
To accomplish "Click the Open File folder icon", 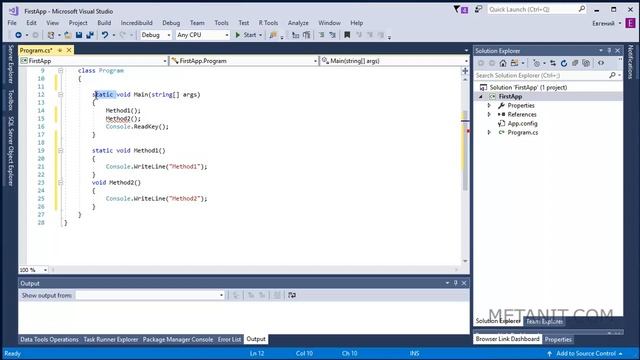I will [68, 35].
